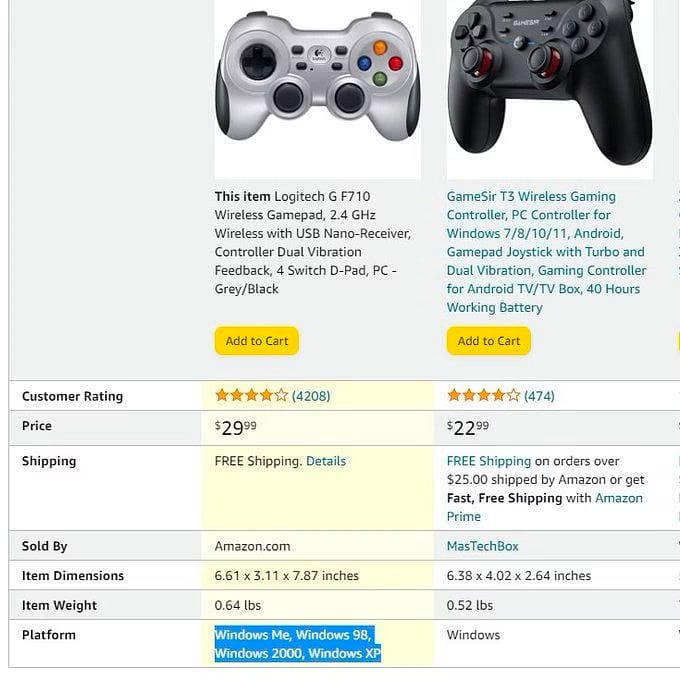Viewport: 680px width, 680px height.
Task: Open the shipping Details link
Action: click(x=326, y=461)
